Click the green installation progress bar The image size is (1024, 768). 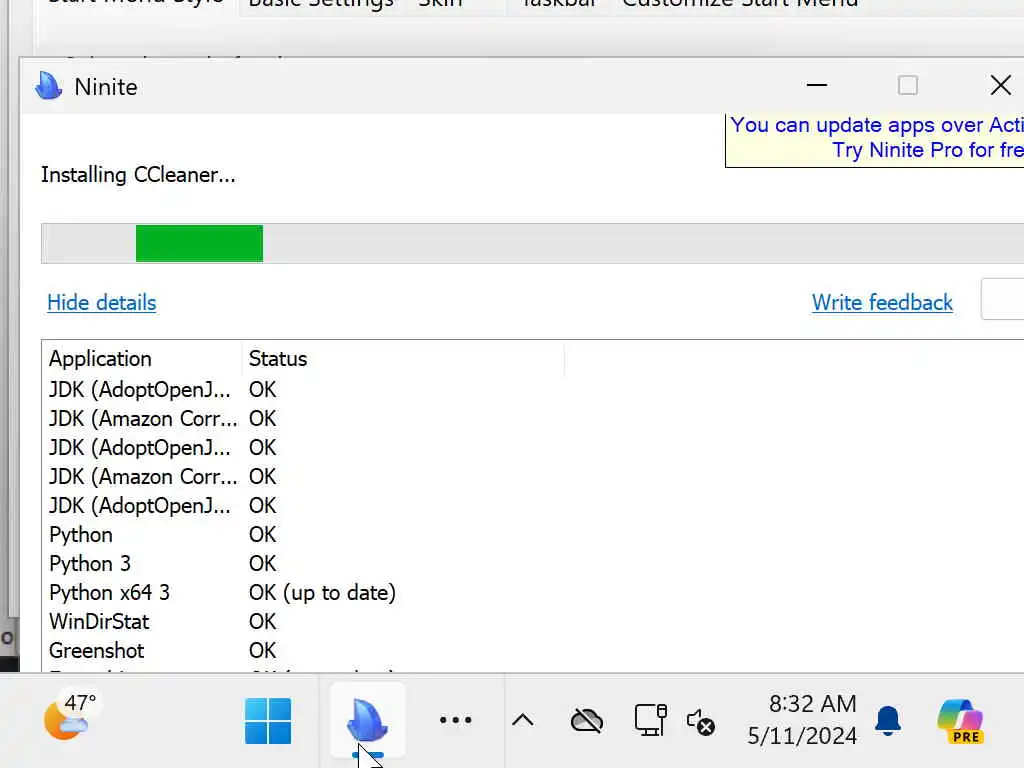[x=199, y=244]
